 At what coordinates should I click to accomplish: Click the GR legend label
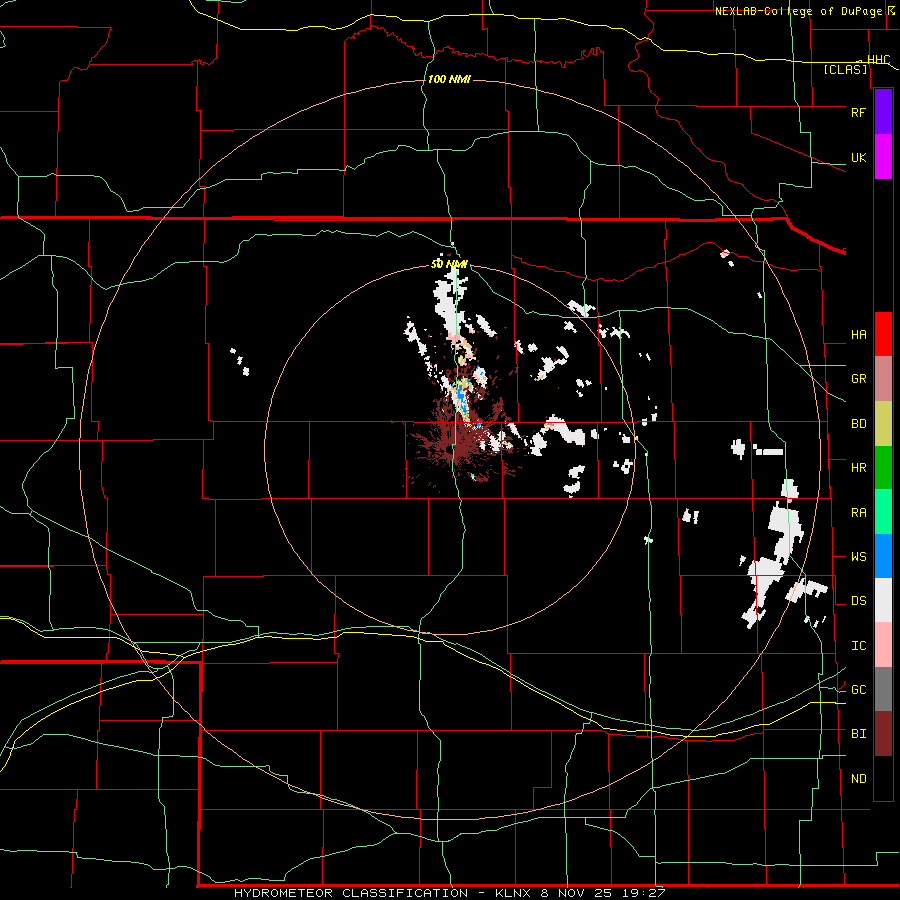[858, 379]
